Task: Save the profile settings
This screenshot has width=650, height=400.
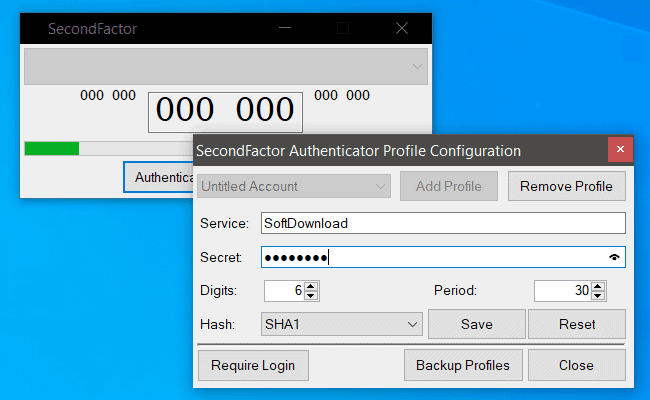Action: [x=477, y=324]
